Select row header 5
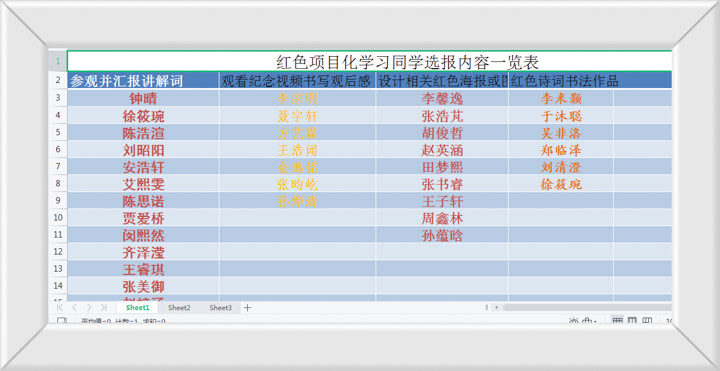 click(x=58, y=132)
